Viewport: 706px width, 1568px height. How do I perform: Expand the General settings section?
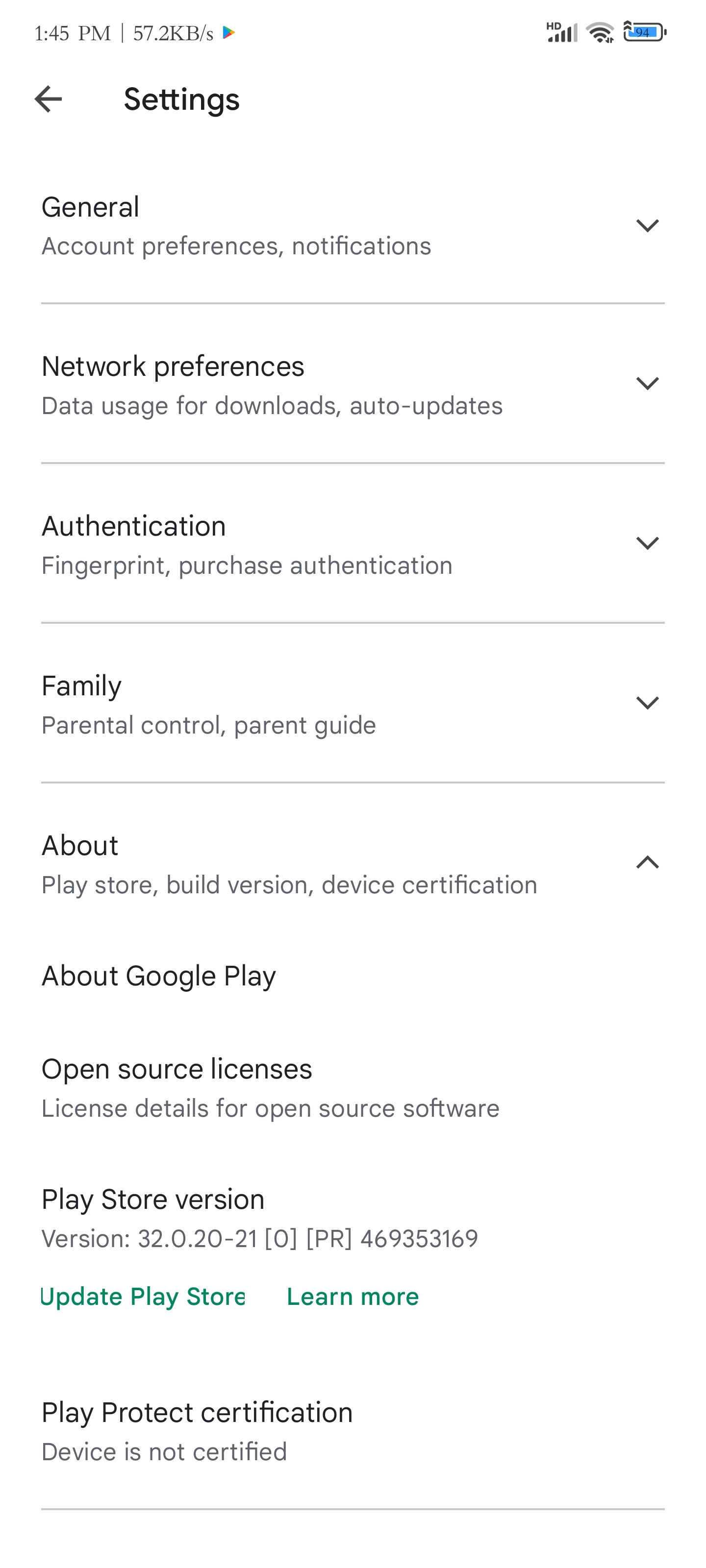point(647,225)
